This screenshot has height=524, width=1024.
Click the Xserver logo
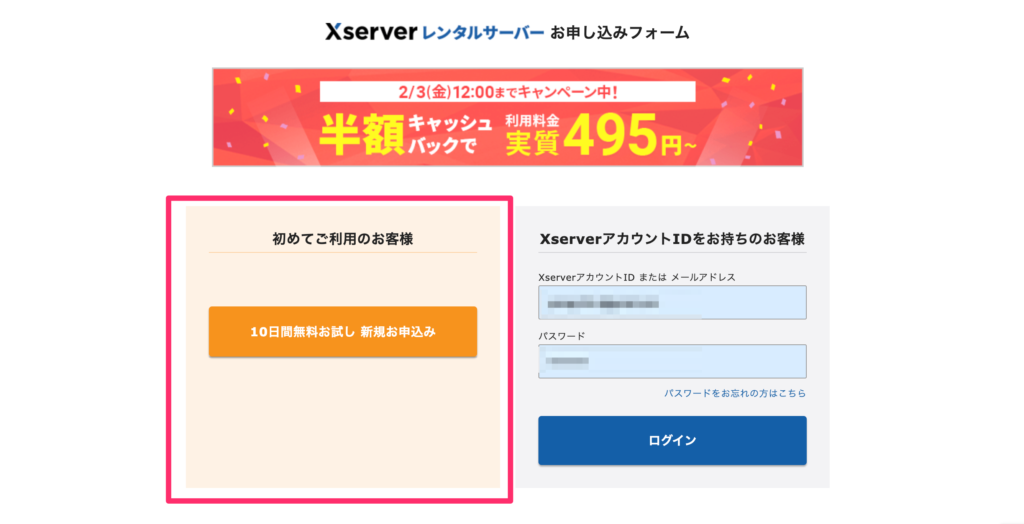click(x=370, y=32)
